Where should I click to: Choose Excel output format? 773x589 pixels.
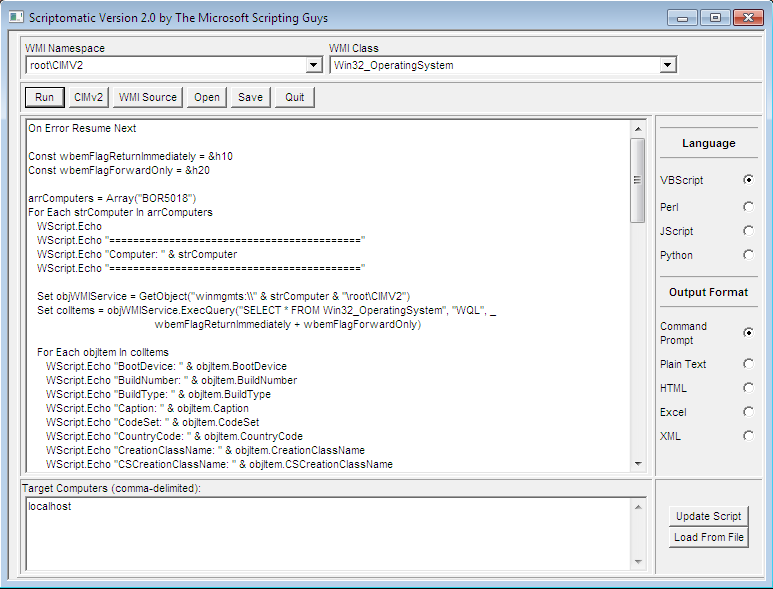748,412
